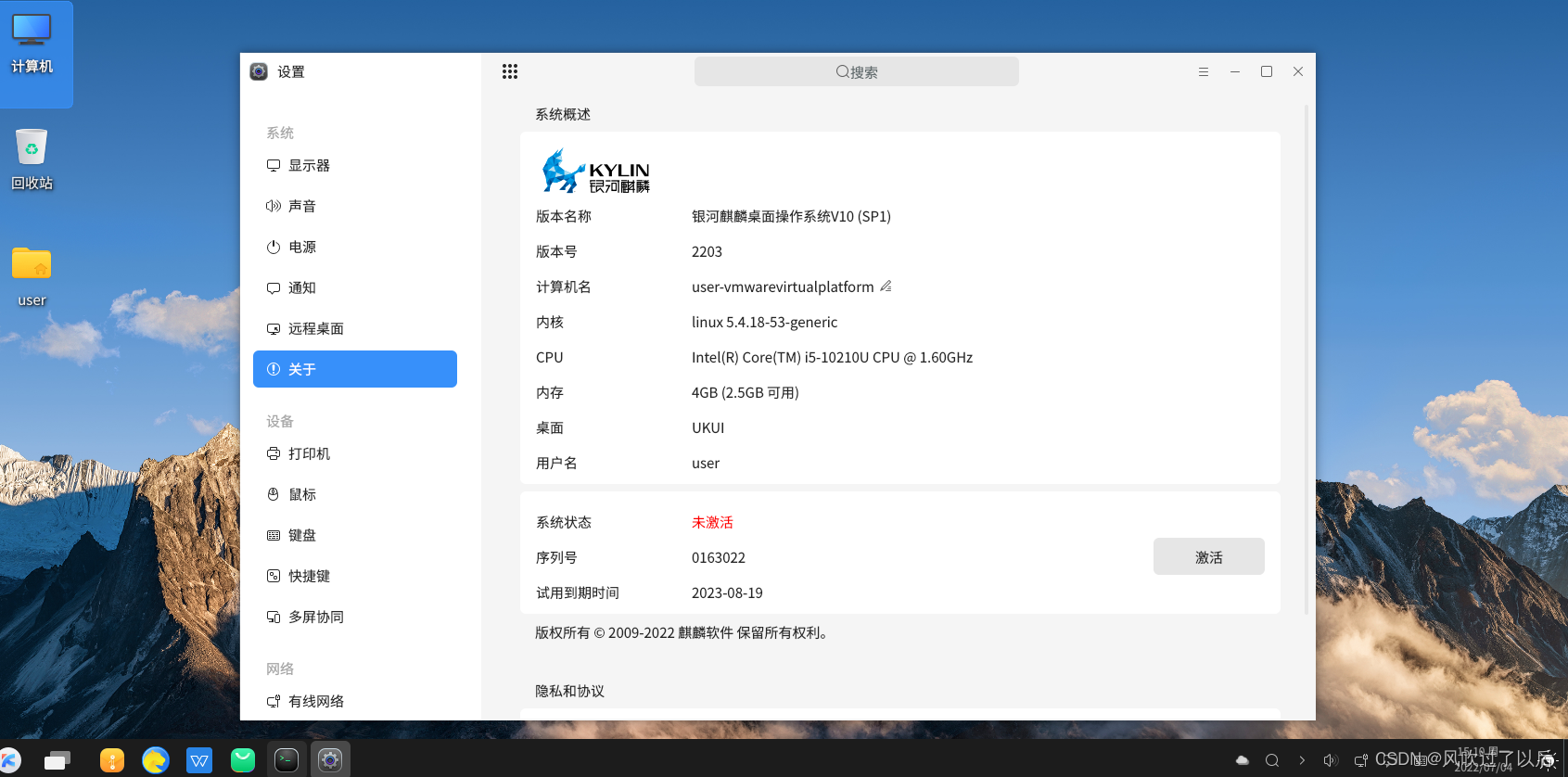
Task: Open the green software store taskbar icon
Action: [243, 760]
